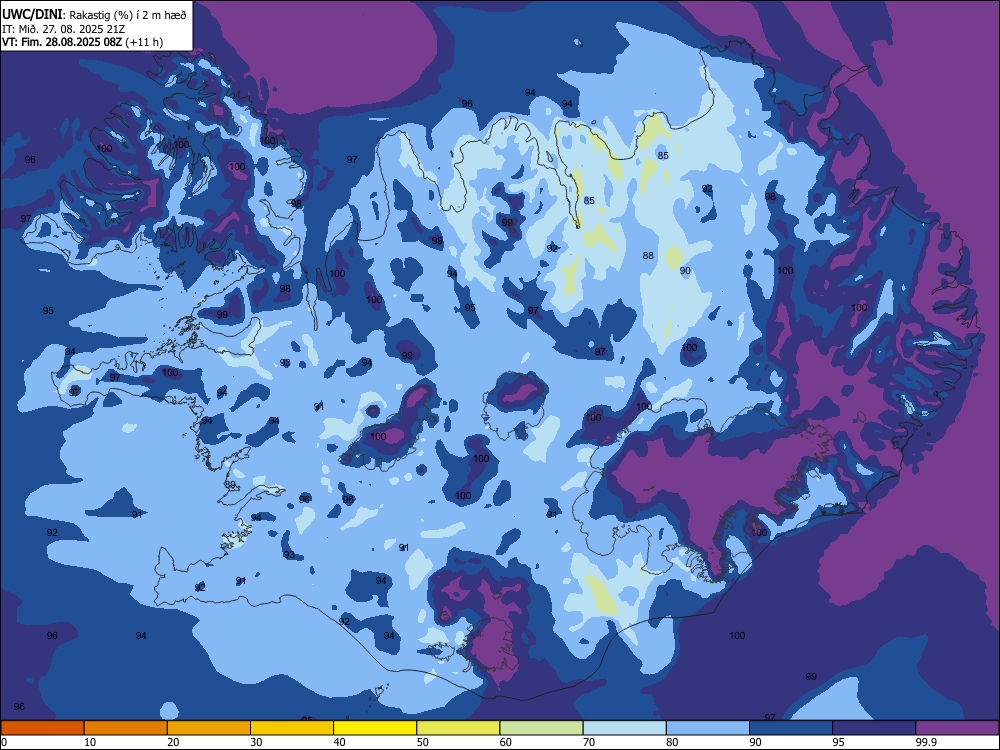This screenshot has width=1000, height=750.
Task: Select the "20" legend tick label
Action: (173, 742)
